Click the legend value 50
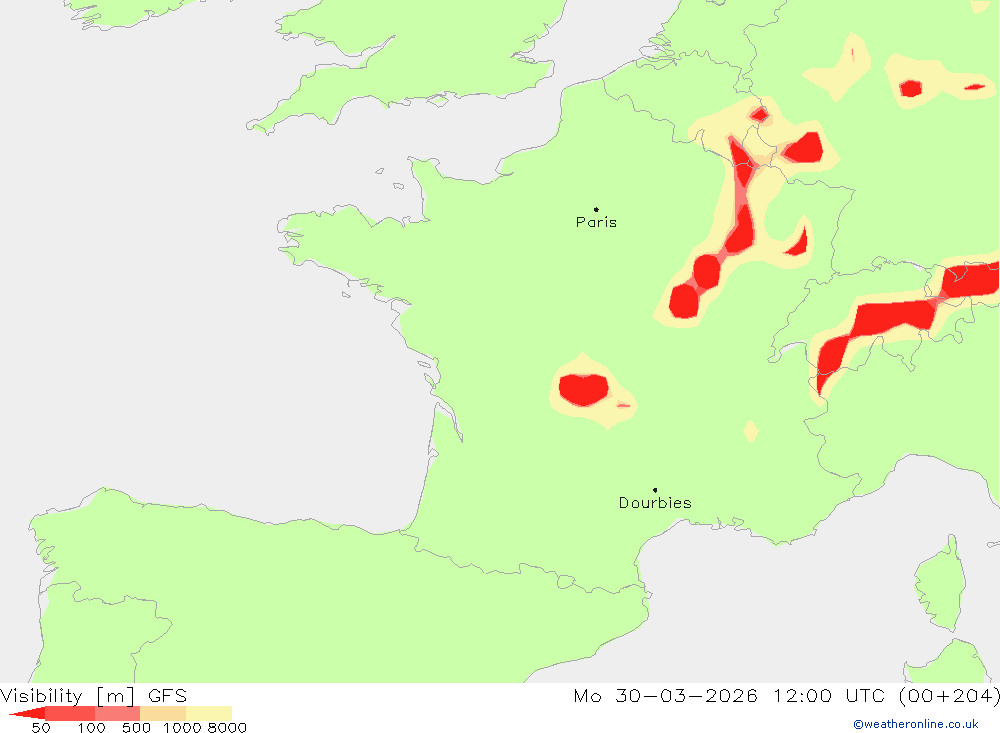This screenshot has width=1000, height=733. (x=41, y=728)
